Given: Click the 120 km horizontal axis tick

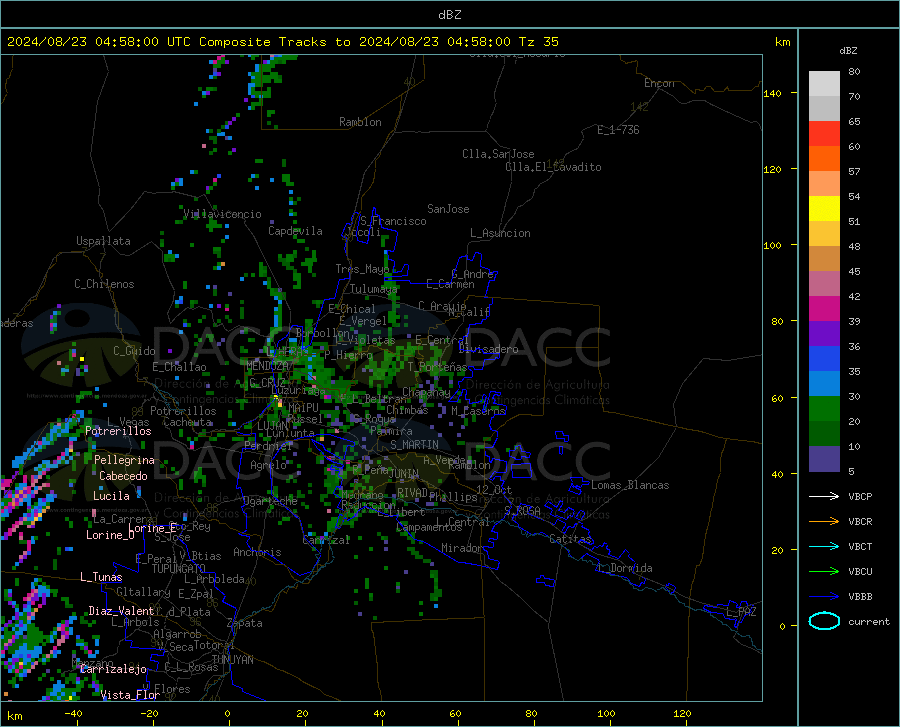Looking at the screenshot, I should click(x=682, y=713).
